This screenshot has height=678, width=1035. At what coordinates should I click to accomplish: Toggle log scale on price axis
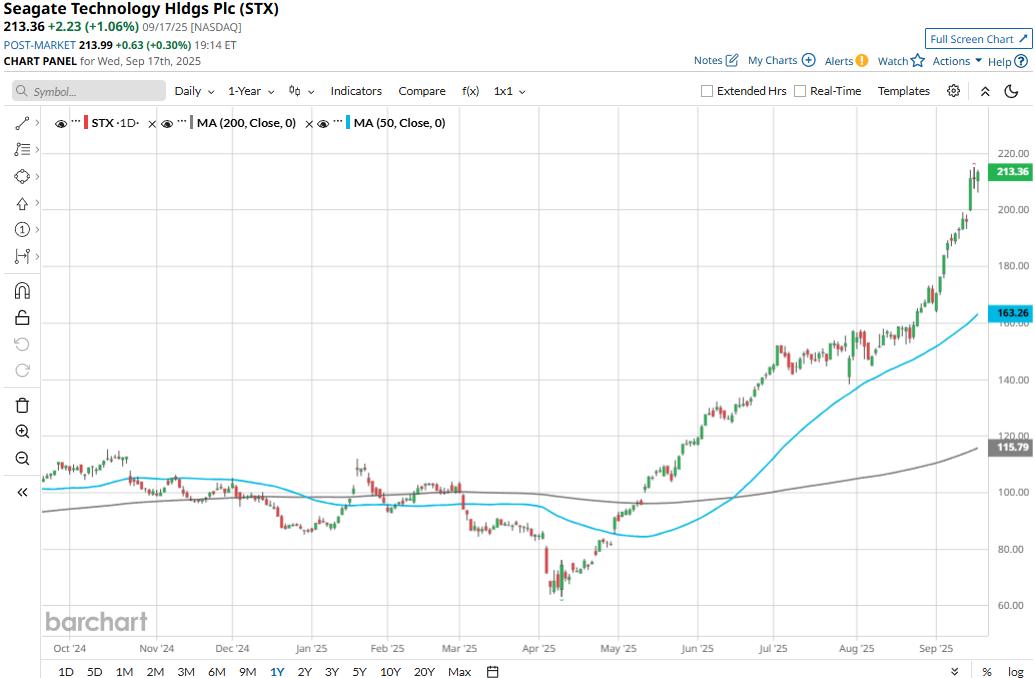click(x=1015, y=671)
